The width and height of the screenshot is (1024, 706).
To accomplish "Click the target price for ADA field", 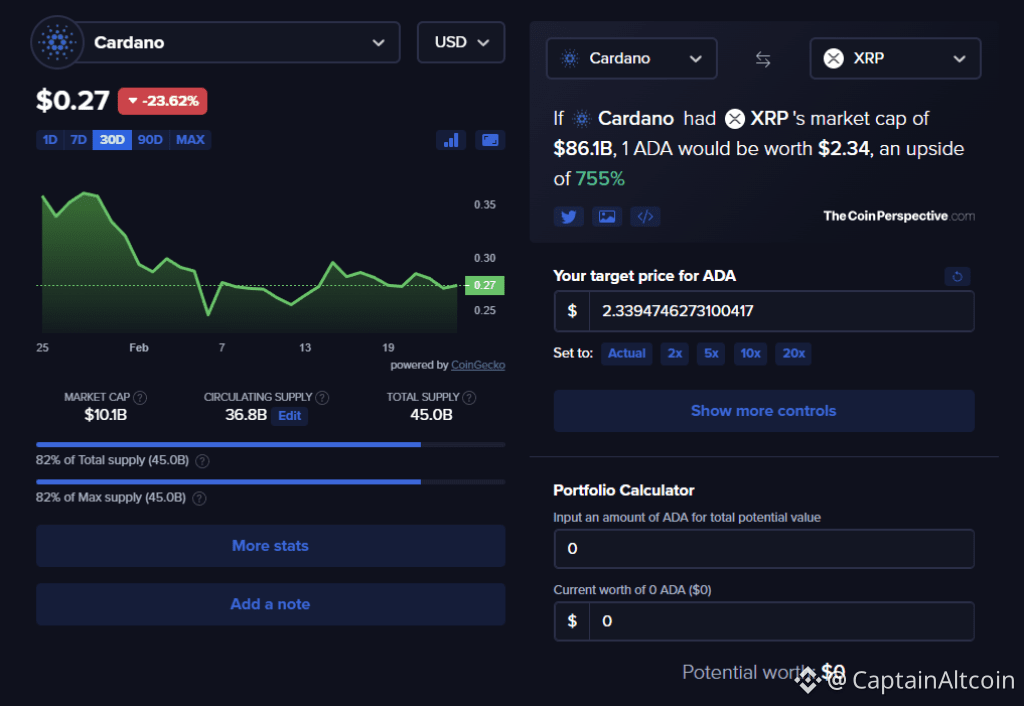I will [781, 311].
